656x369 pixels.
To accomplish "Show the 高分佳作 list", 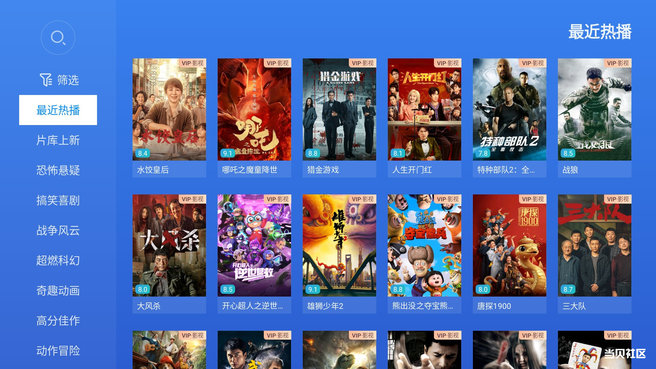I will pos(58,321).
